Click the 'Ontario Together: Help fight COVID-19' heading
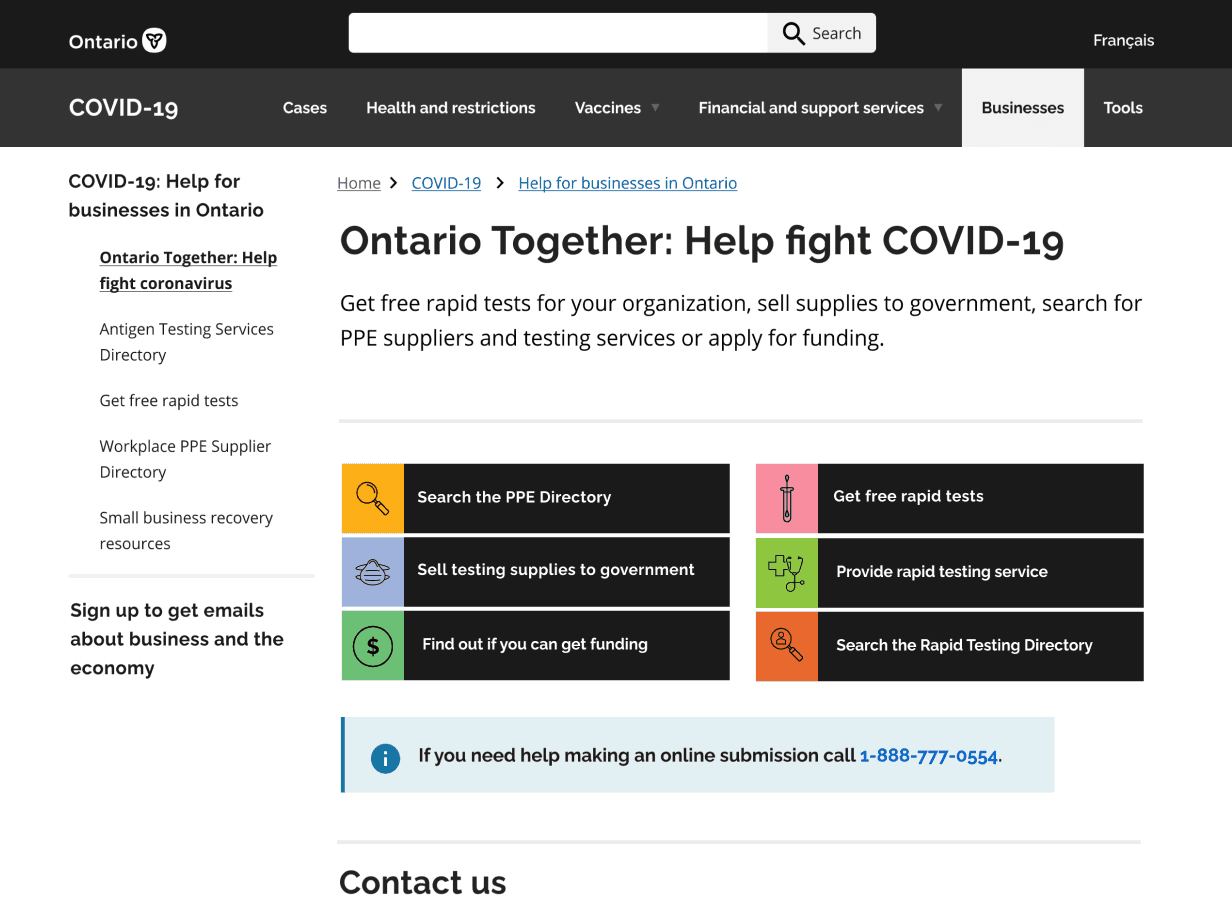The width and height of the screenshot is (1232, 912). (702, 241)
